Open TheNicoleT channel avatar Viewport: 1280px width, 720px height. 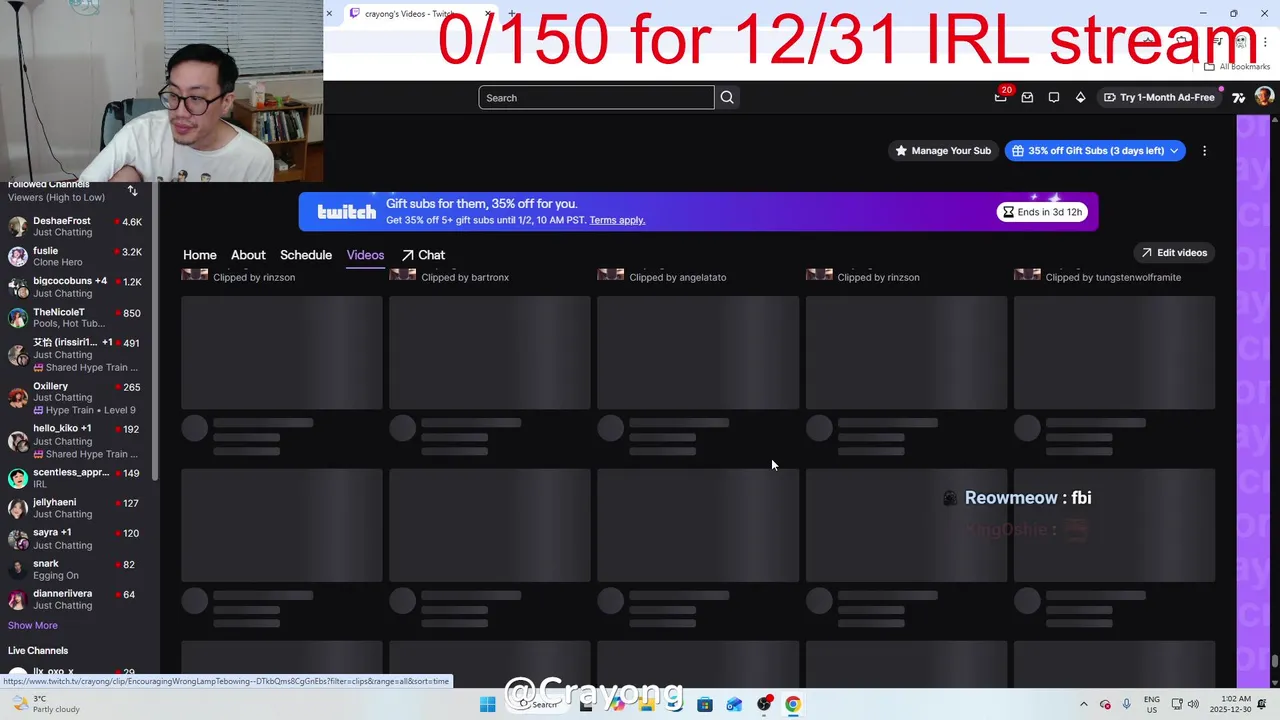[x=18, y=317]
